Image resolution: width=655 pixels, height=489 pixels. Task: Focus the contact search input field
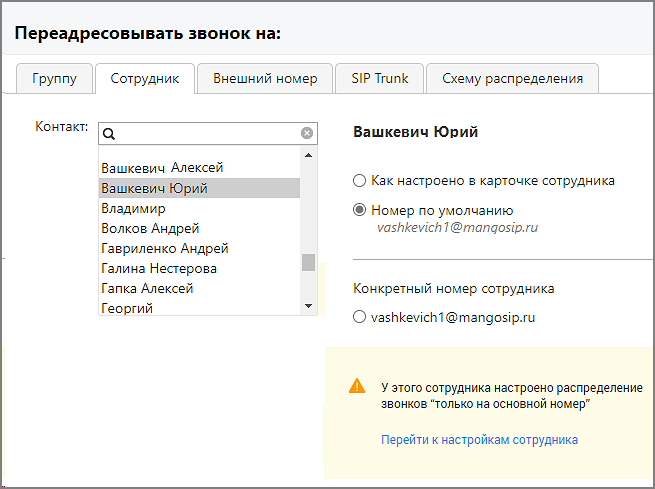[208, 134]
